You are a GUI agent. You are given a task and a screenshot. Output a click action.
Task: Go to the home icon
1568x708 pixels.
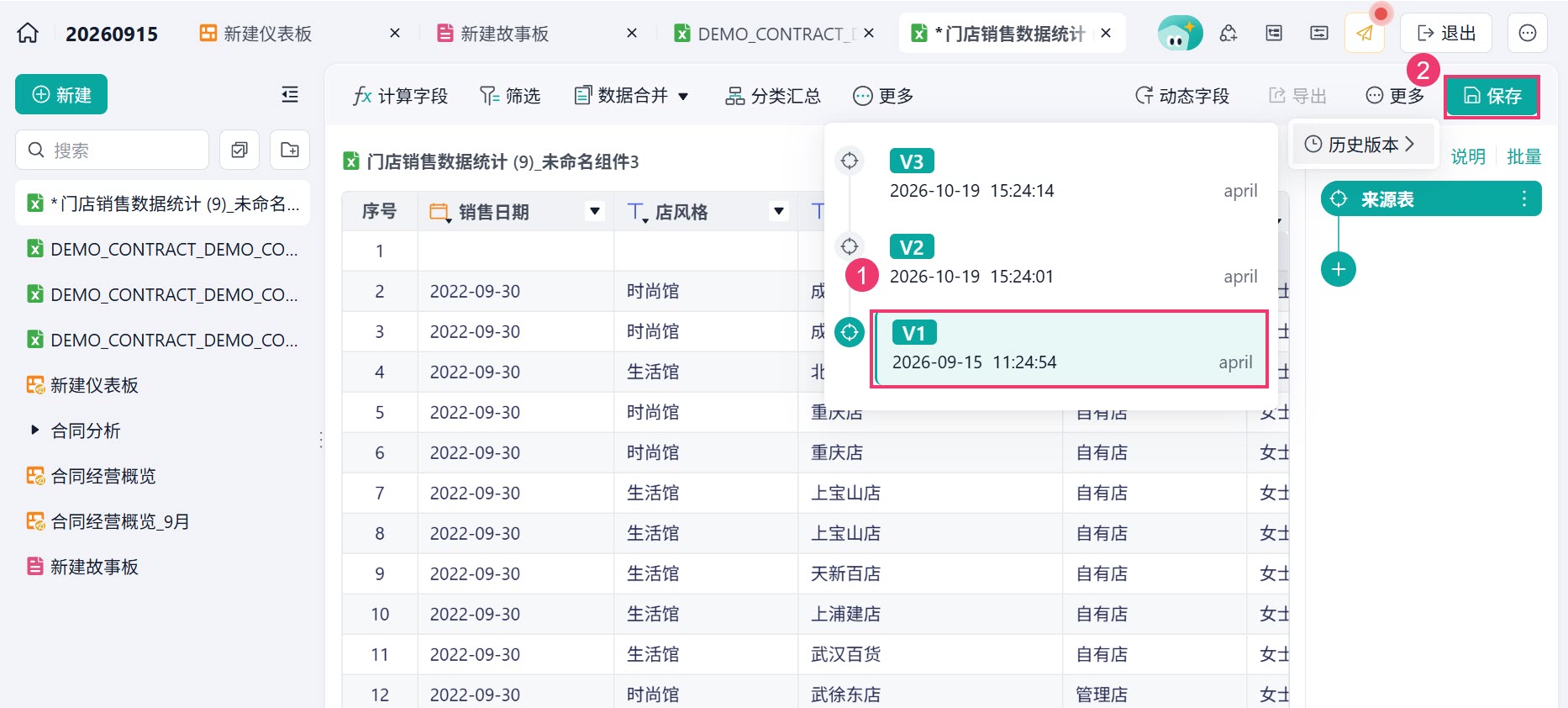point(28,34)
